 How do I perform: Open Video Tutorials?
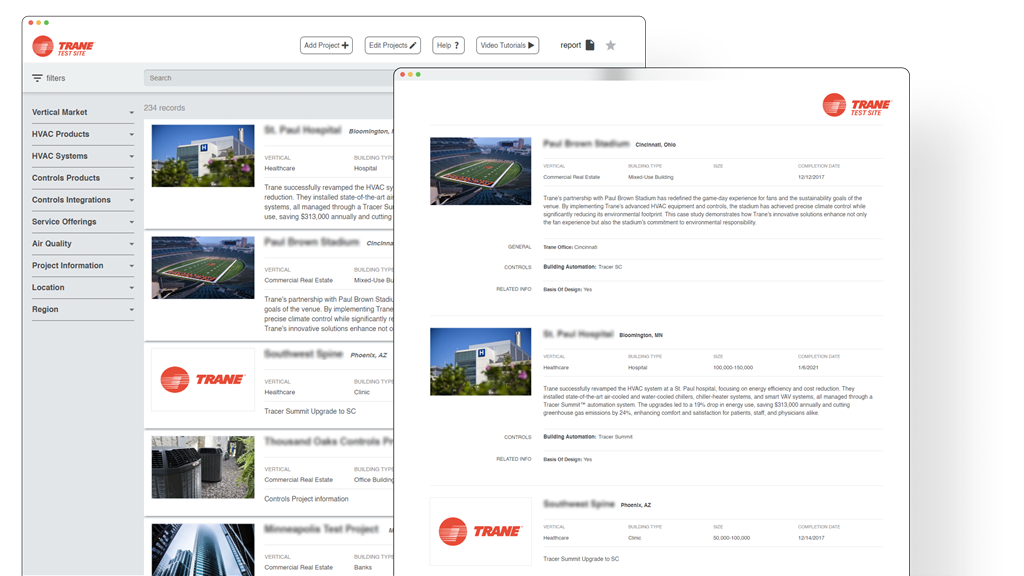(507, 45)
